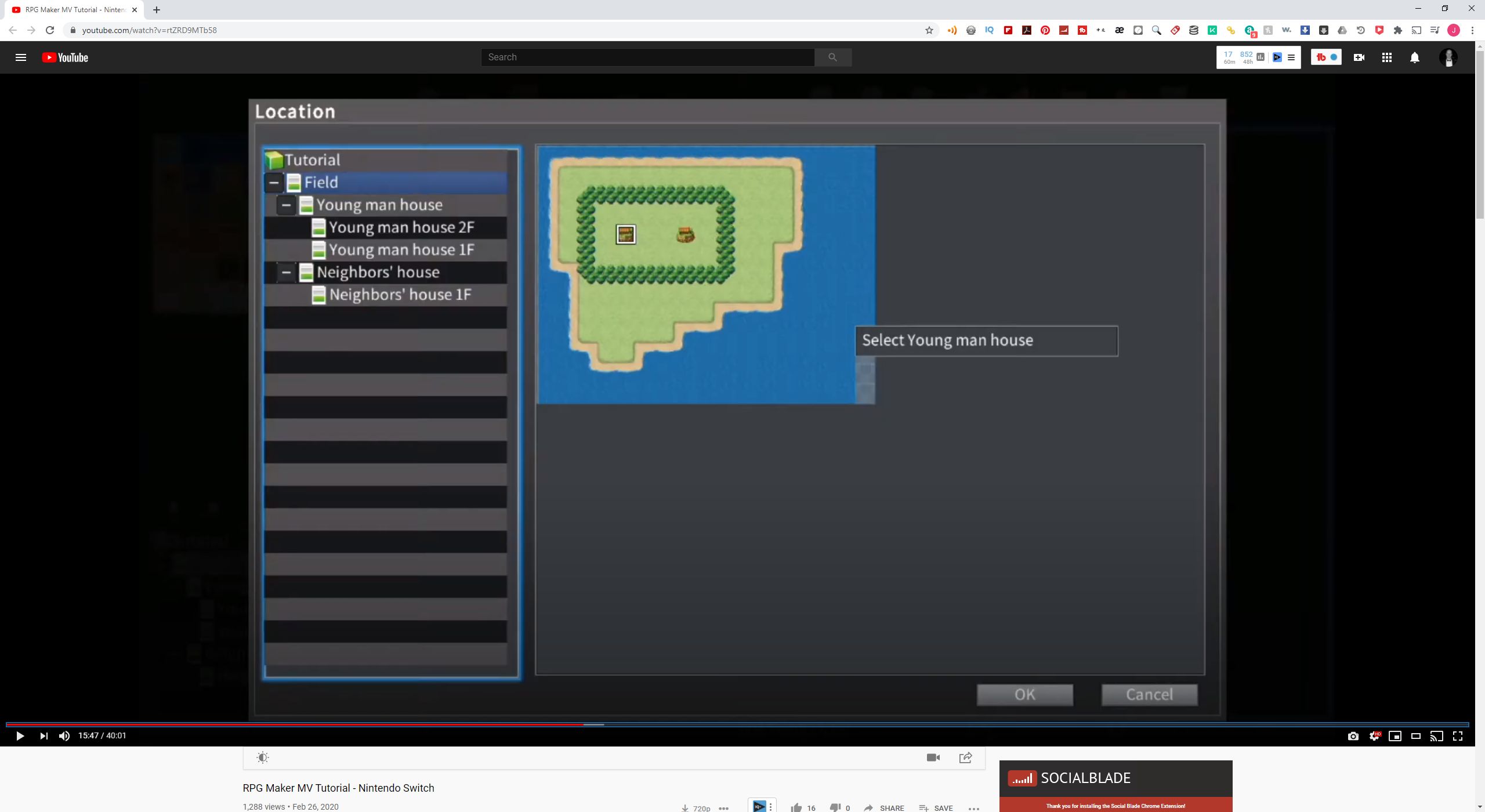This screenshot has height=812, width=1485.
Task: Open the Google Drive extension
Action: coord(1342,30)
